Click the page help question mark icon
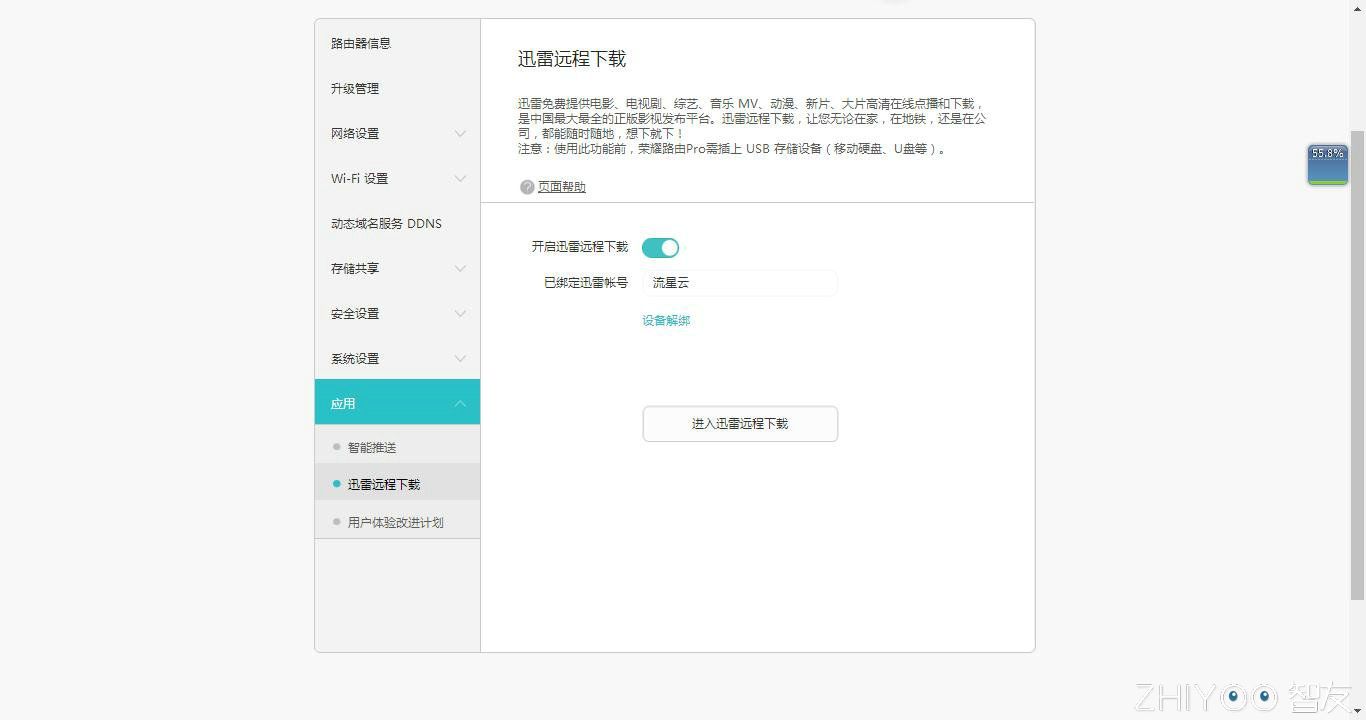1366x720 pixels. point(527,187)
